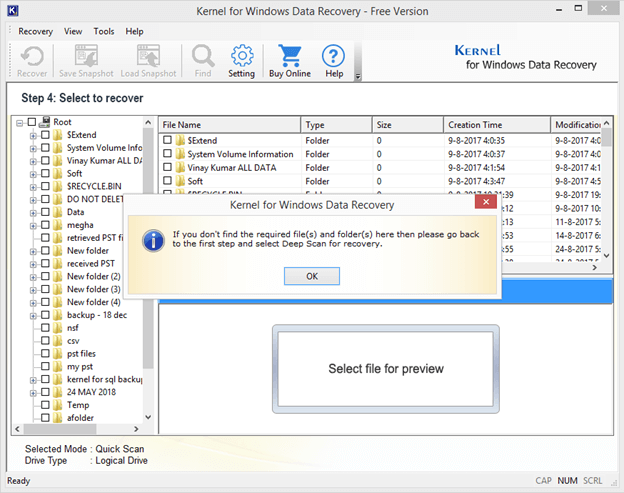The image size is (624, 493).
Task: Open the Help menu in menu bar
Action: coord(135,31)
